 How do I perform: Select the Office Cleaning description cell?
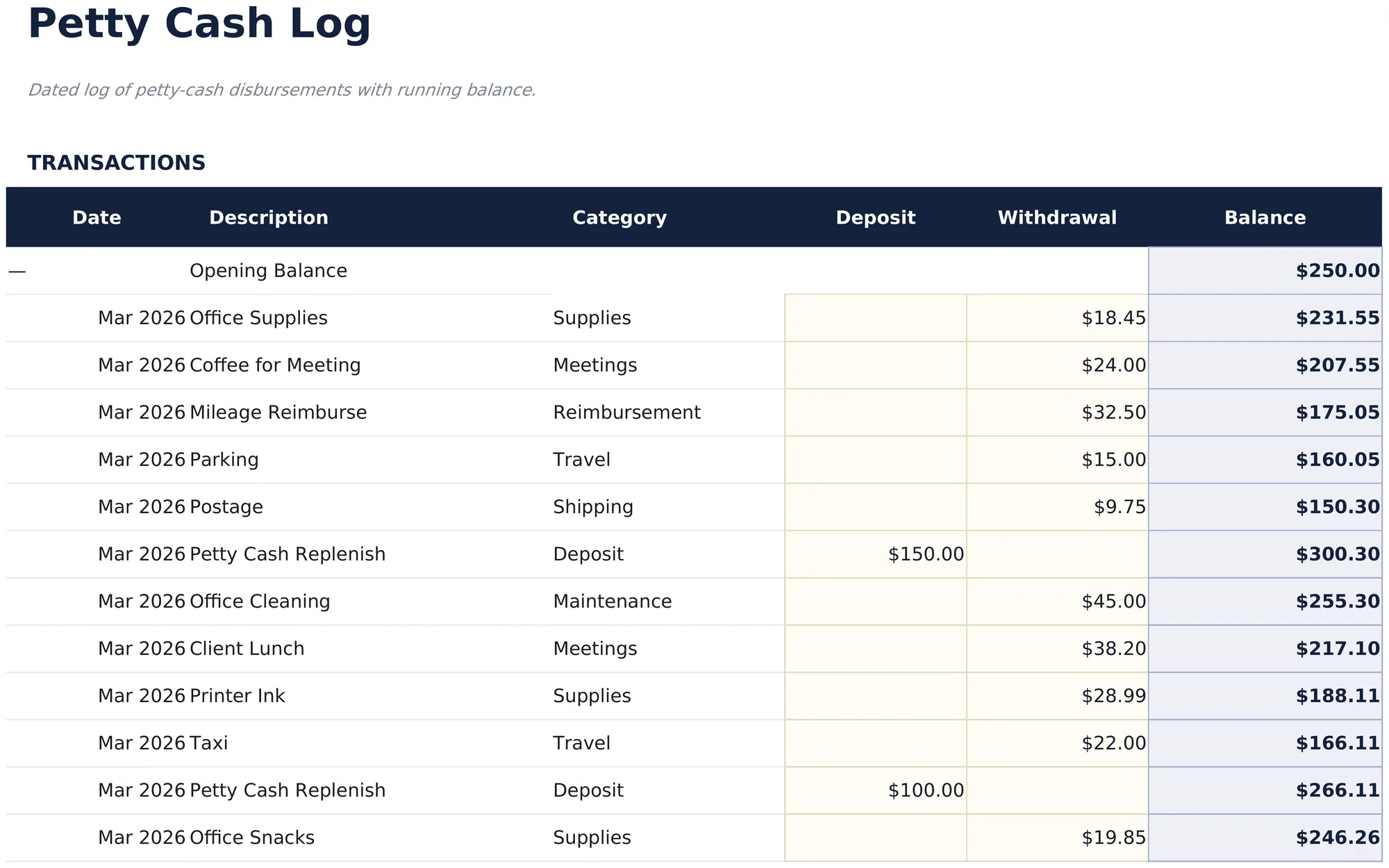coord(369,601)
